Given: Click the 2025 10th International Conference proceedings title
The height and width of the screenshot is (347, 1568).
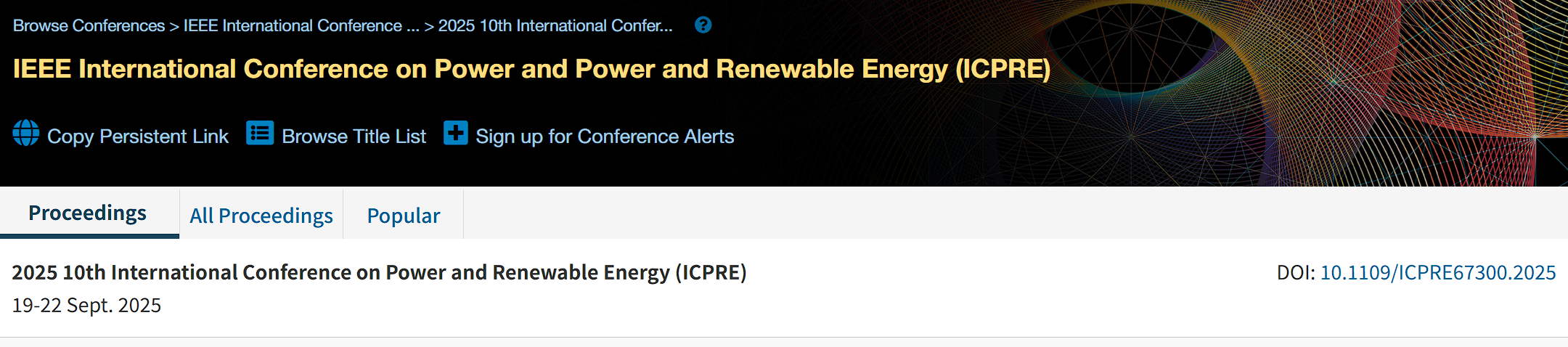Looking at the screenshot, I should coord(379,272).
